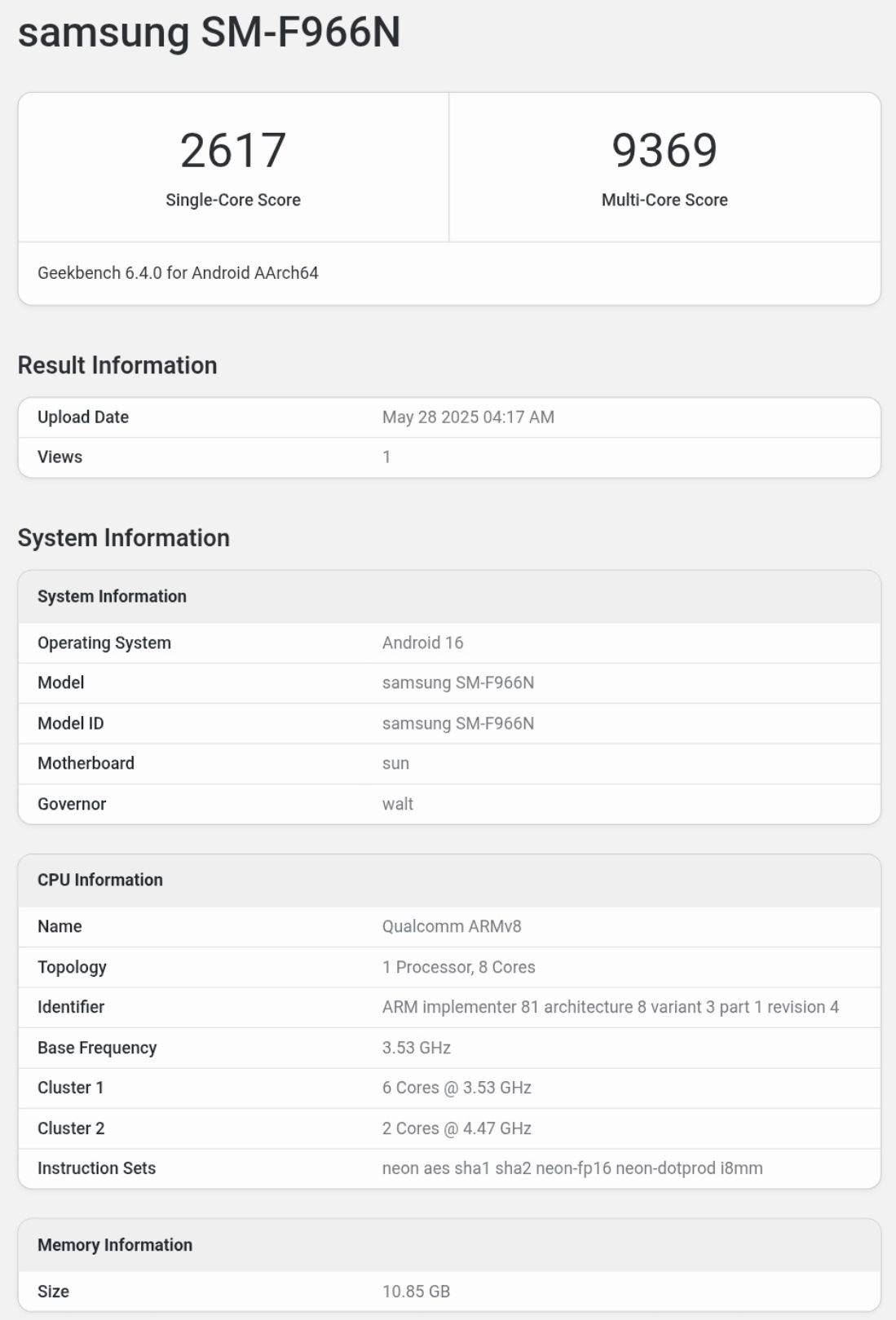Click the samsung SM-F966N page title
896x1320 pixels.
click(x=209, y=33)
